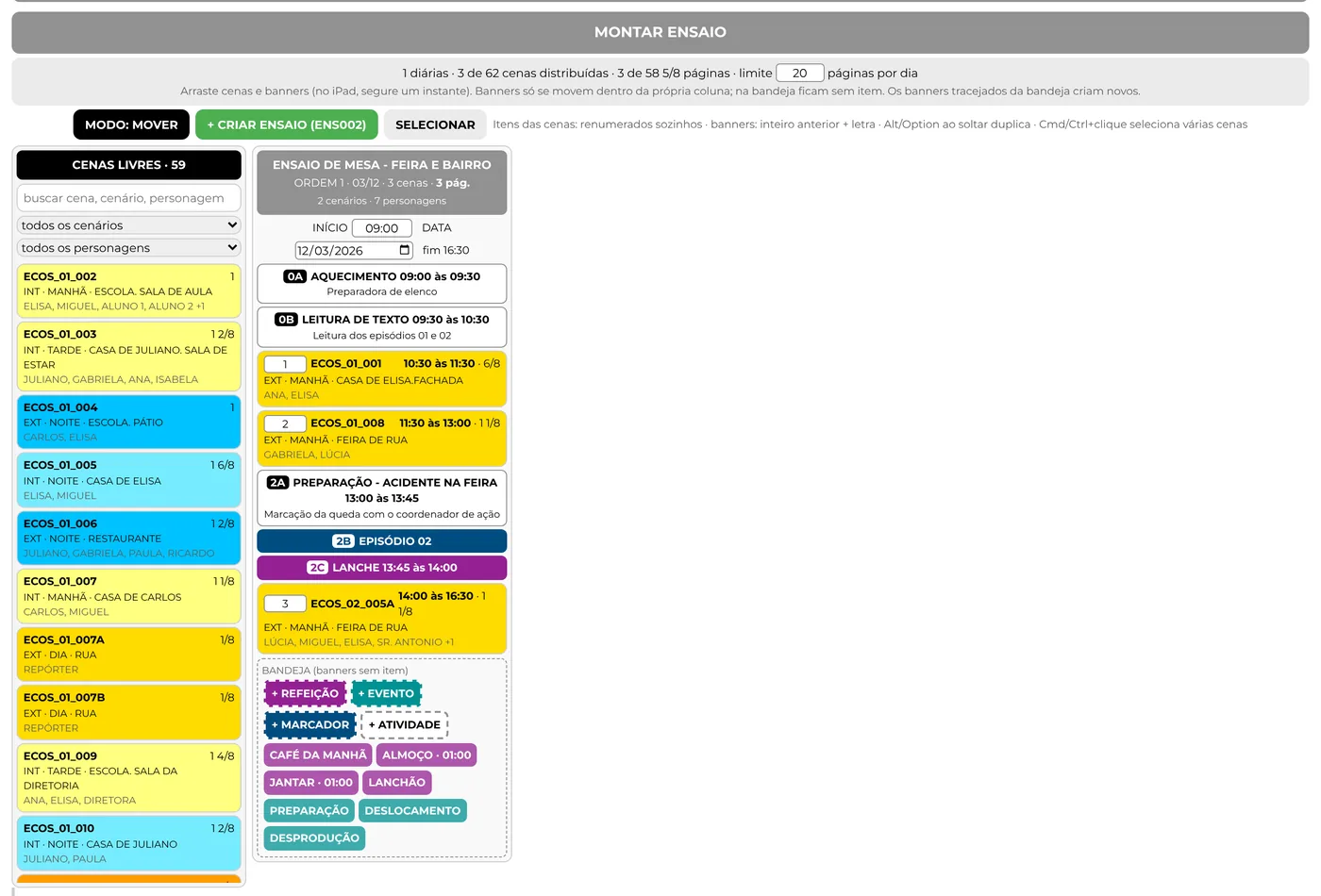Focus the scene search field

pyautogui.click(x=128, y=198)
